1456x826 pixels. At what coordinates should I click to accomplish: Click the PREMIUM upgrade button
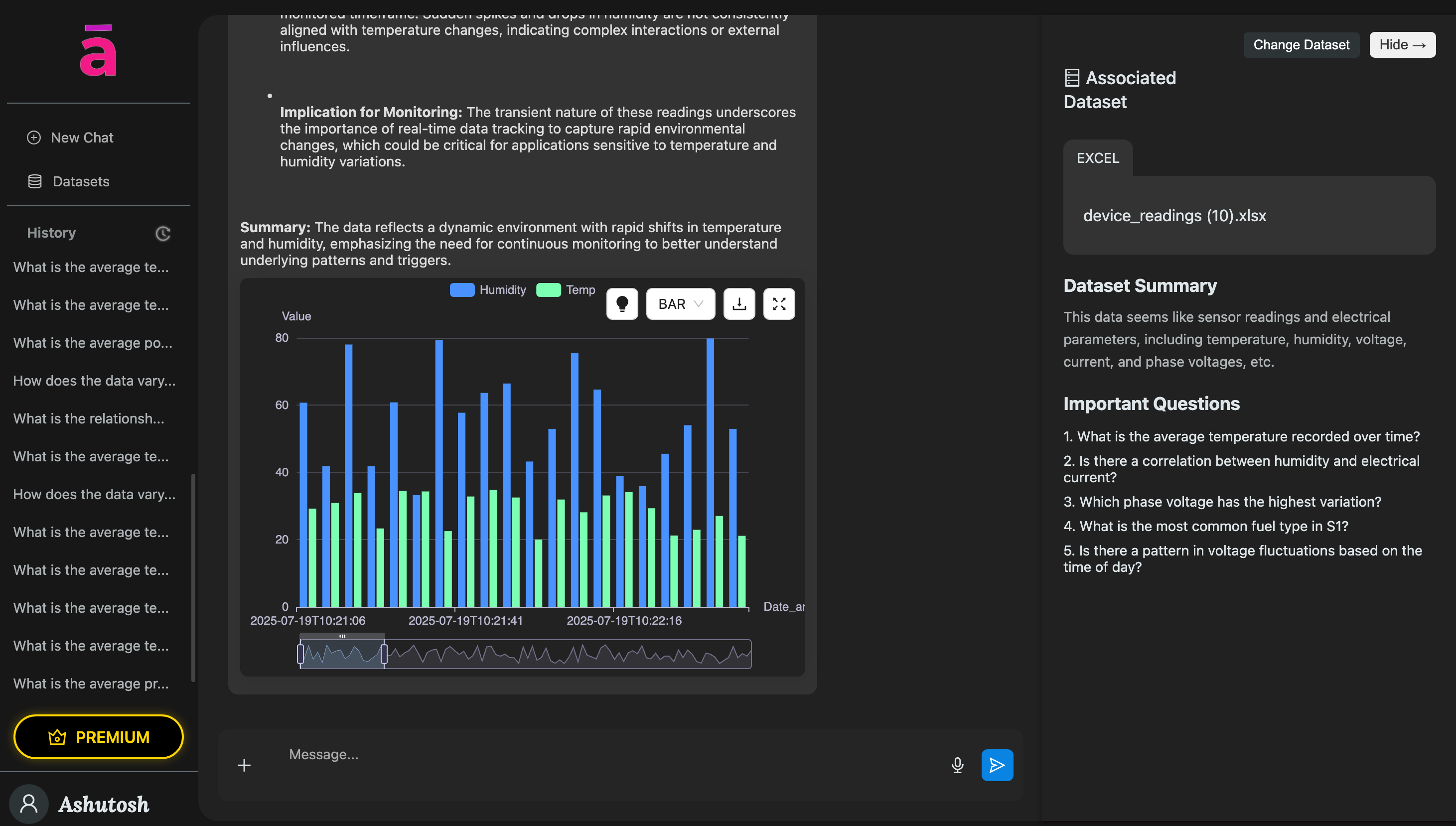point(99,737)
